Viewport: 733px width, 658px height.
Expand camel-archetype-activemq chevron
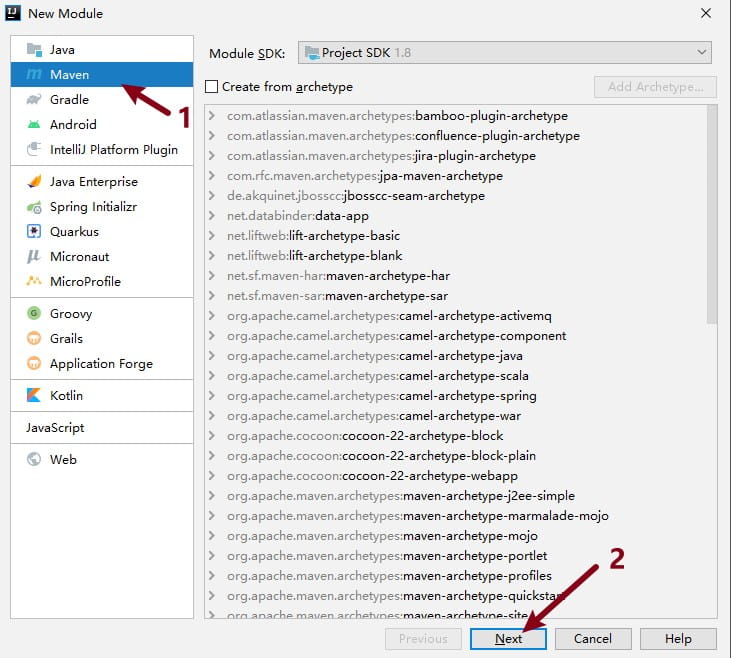(x=212, y=316)
